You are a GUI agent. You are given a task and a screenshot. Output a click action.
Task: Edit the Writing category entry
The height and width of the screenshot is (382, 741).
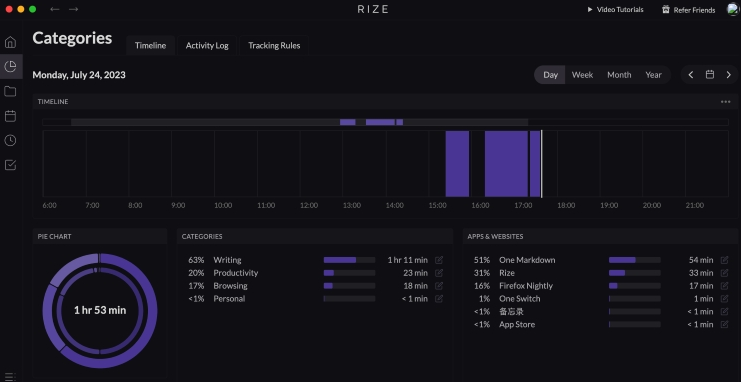point(439,260)
